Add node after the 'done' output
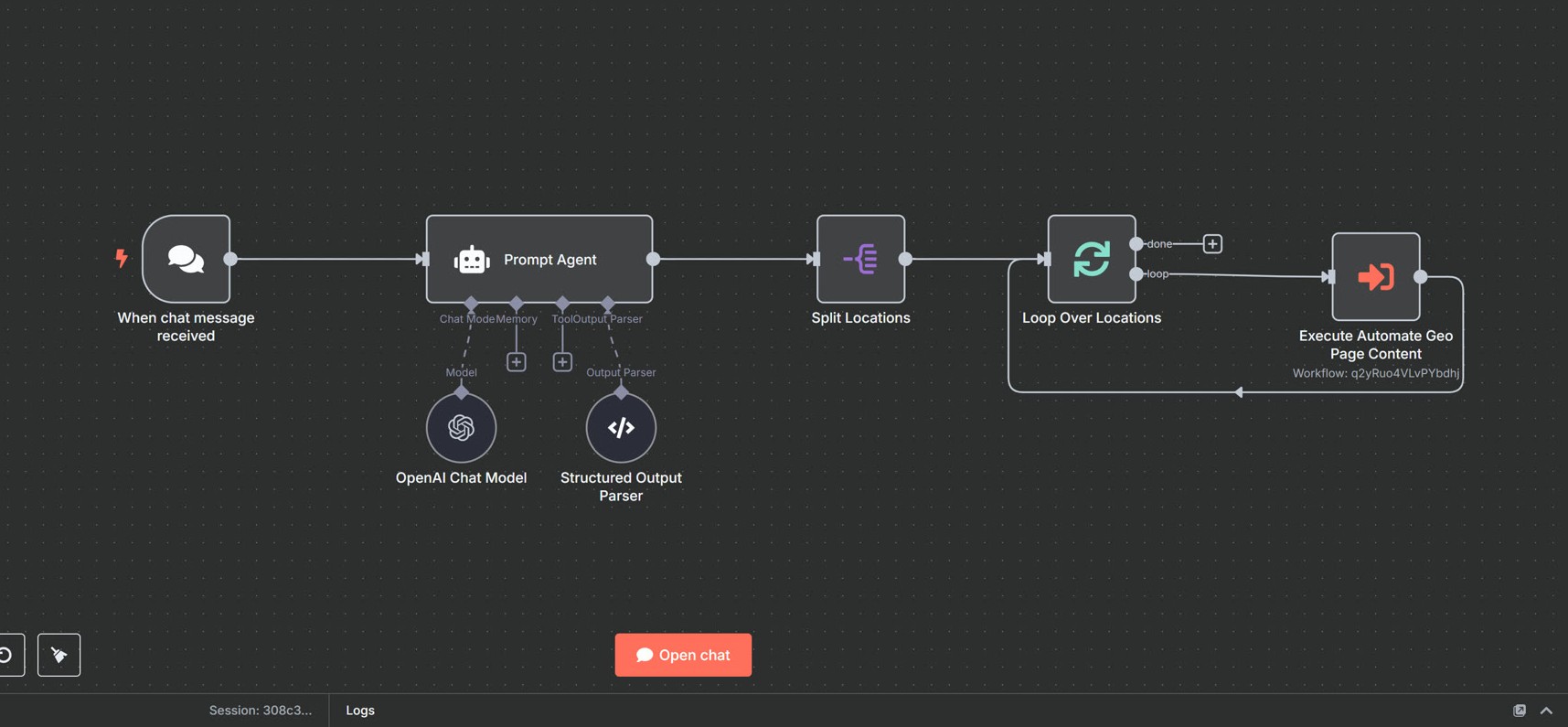1568x727 pixels. coord(1212,244)
